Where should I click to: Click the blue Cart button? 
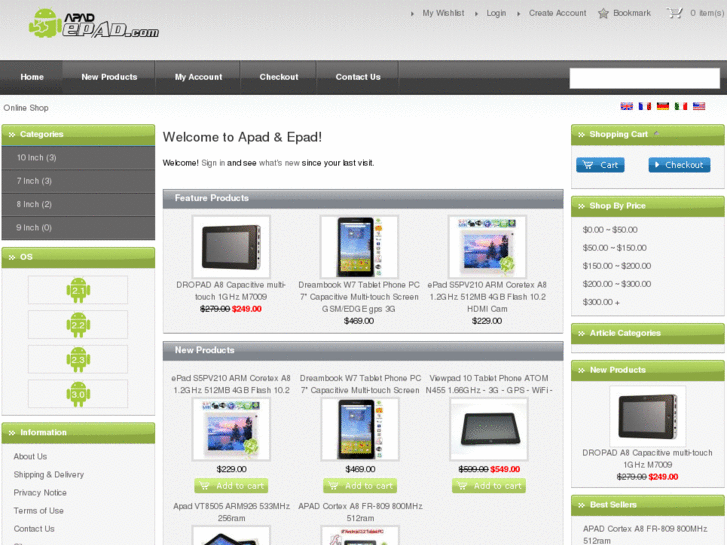pyautogui.click(x=600, y=165)
